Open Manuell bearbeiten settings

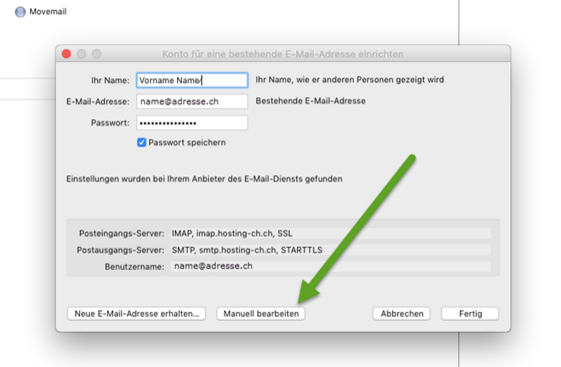point(261,314)
